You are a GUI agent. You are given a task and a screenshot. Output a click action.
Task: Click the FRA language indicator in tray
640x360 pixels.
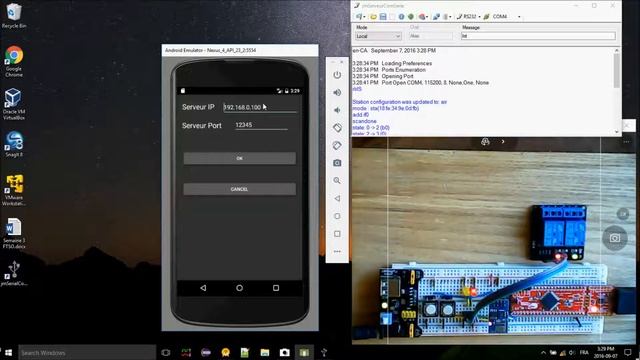coord(584,353)
